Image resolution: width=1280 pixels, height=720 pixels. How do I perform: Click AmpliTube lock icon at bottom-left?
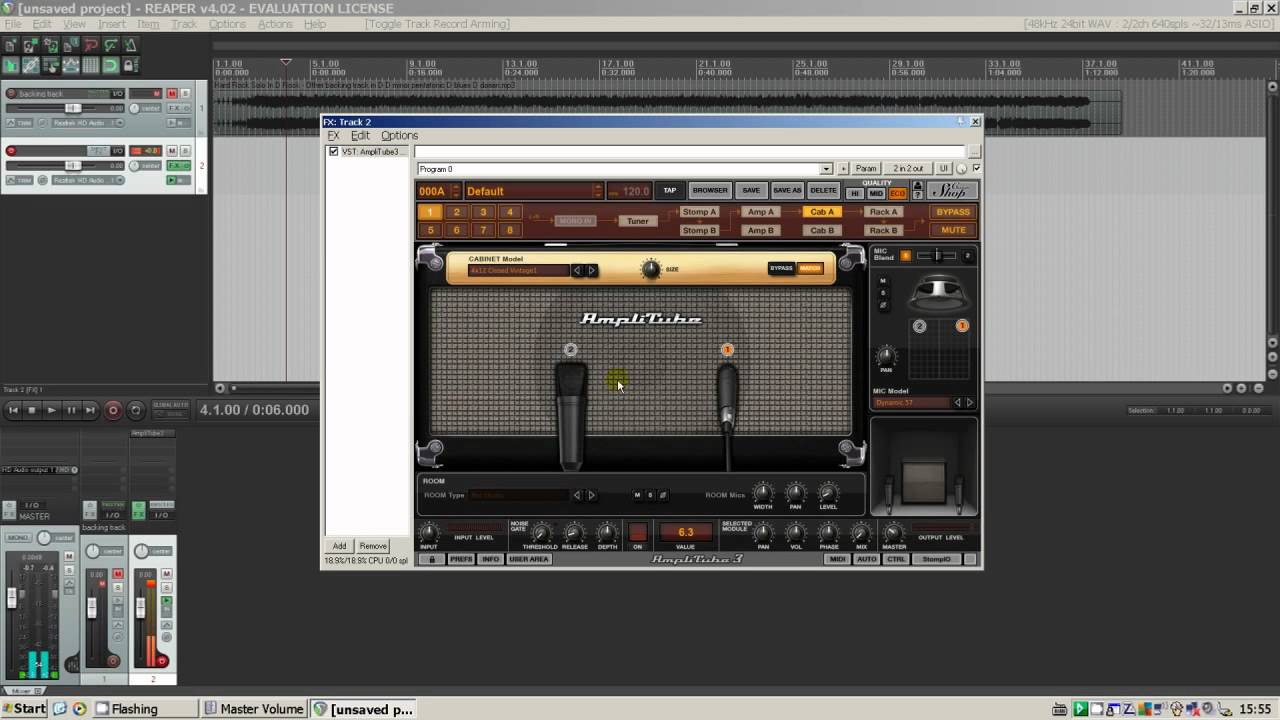pyautogui.click(x=432, y=559)
